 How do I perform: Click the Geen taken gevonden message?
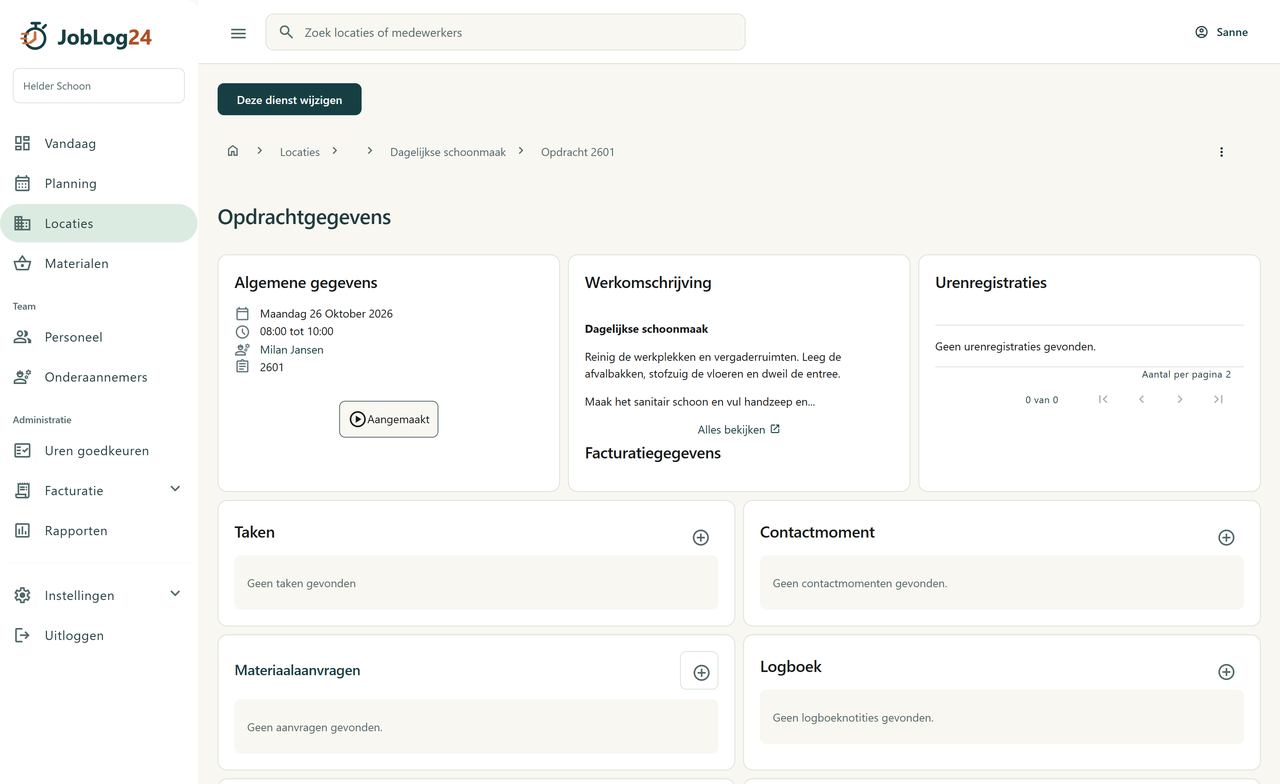(302, 583)
